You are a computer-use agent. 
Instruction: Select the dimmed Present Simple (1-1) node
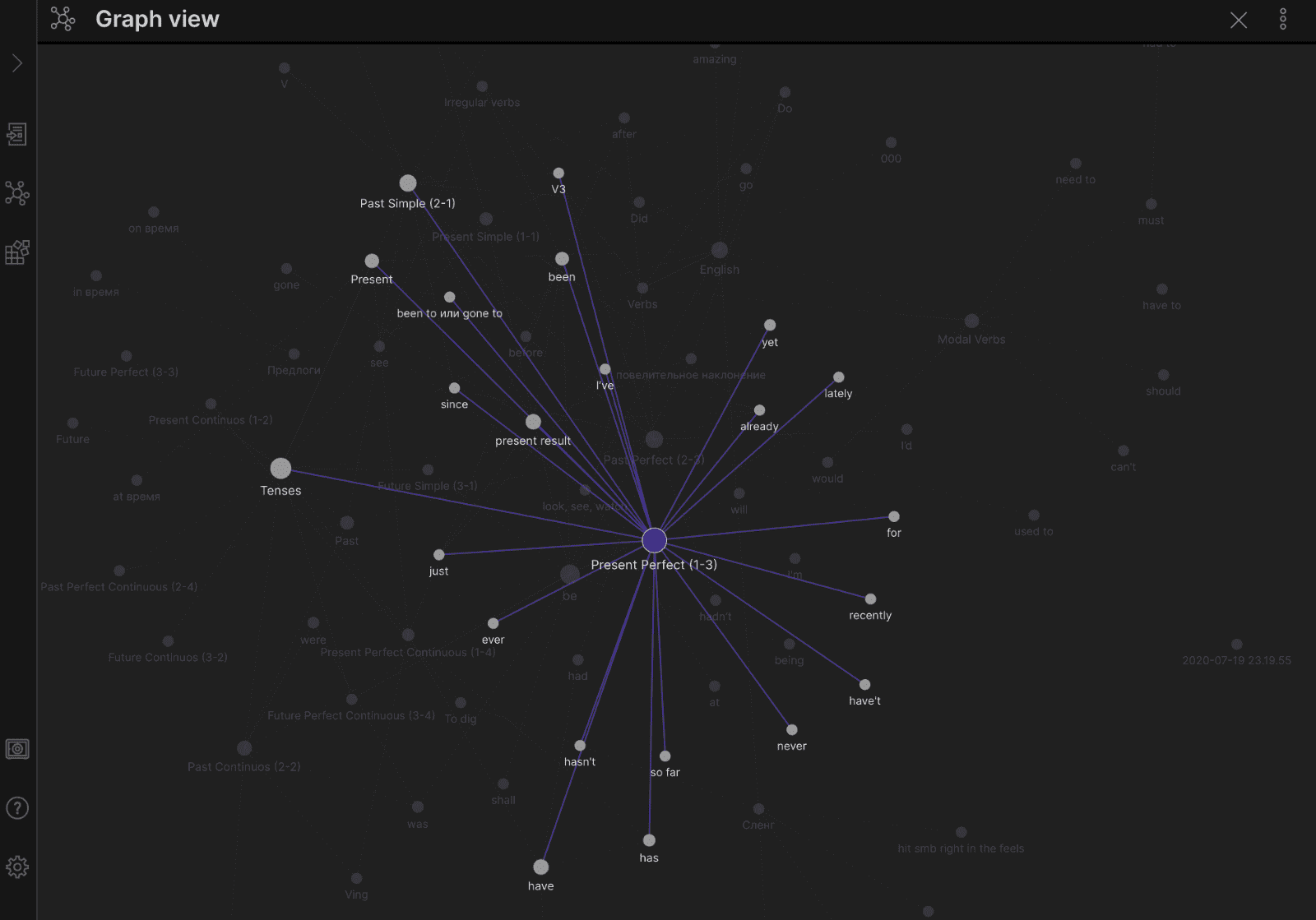click(x=486, y=219)
